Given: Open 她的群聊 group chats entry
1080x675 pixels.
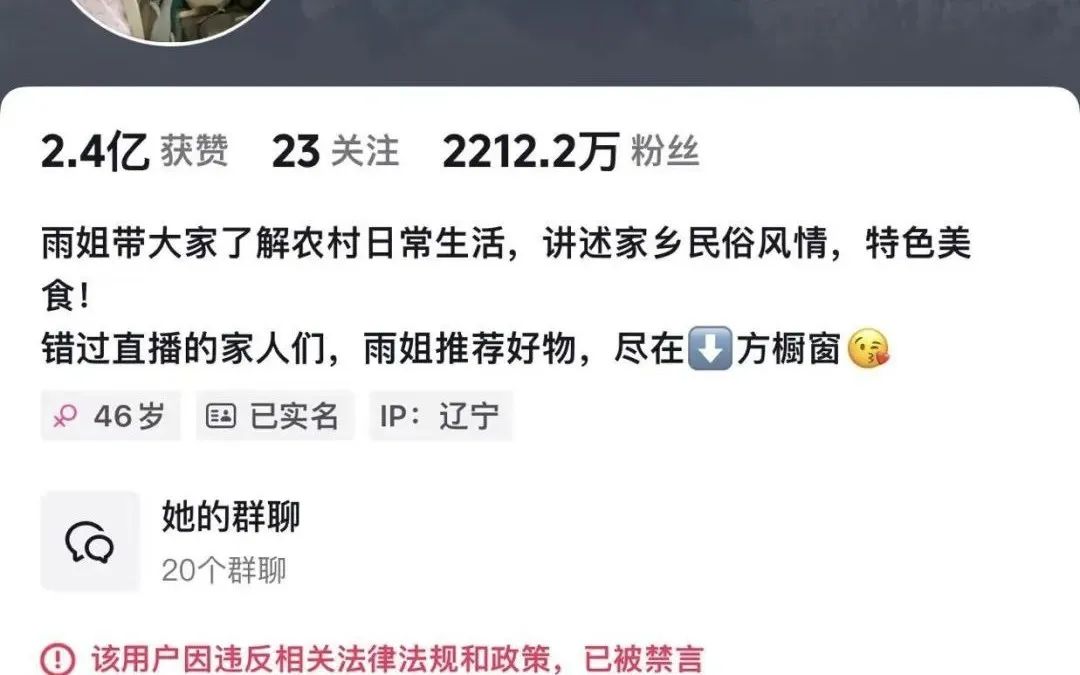Looking at the screenshot, I should (x=231, y=517).
